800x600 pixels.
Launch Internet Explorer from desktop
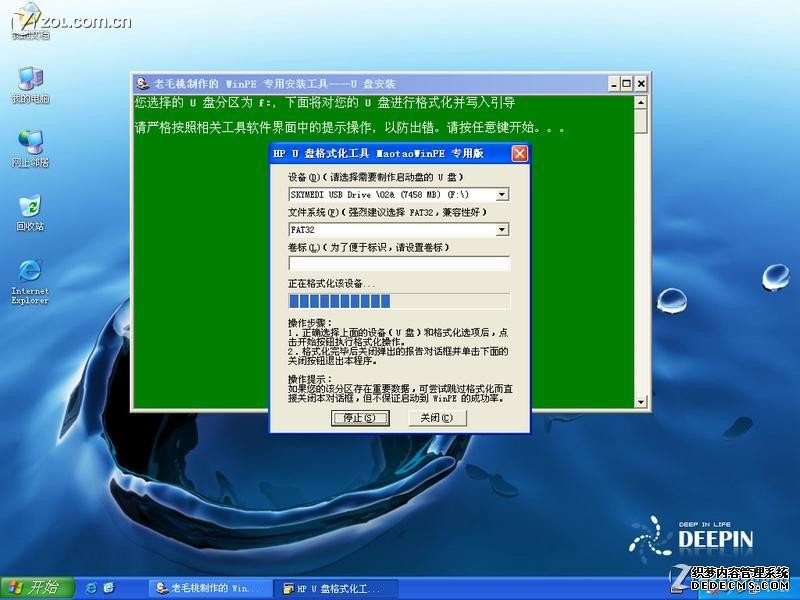(x=30, y=282)
